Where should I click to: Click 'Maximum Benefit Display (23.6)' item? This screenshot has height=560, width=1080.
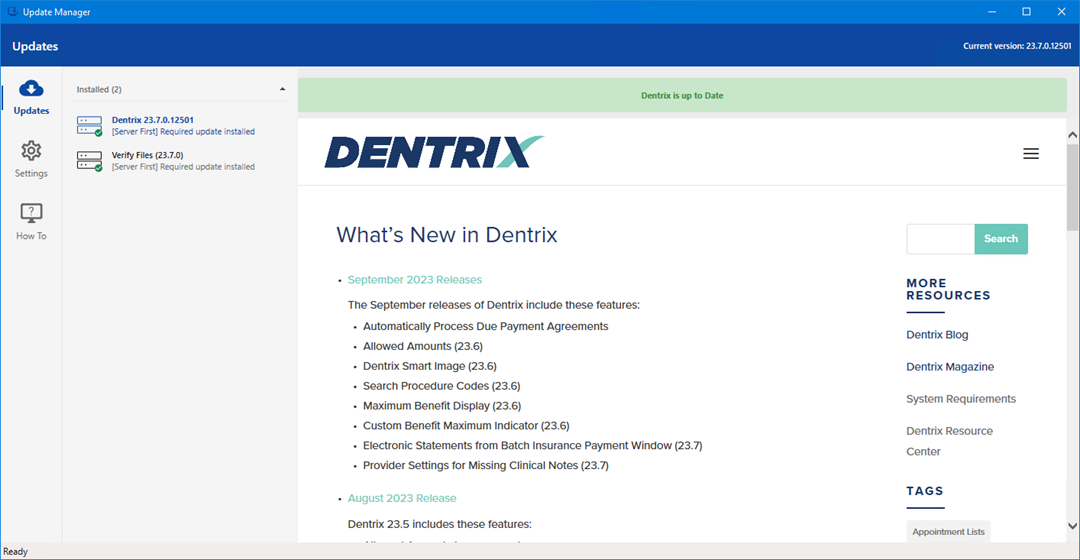pyautogui.click(x=442, y=406)
